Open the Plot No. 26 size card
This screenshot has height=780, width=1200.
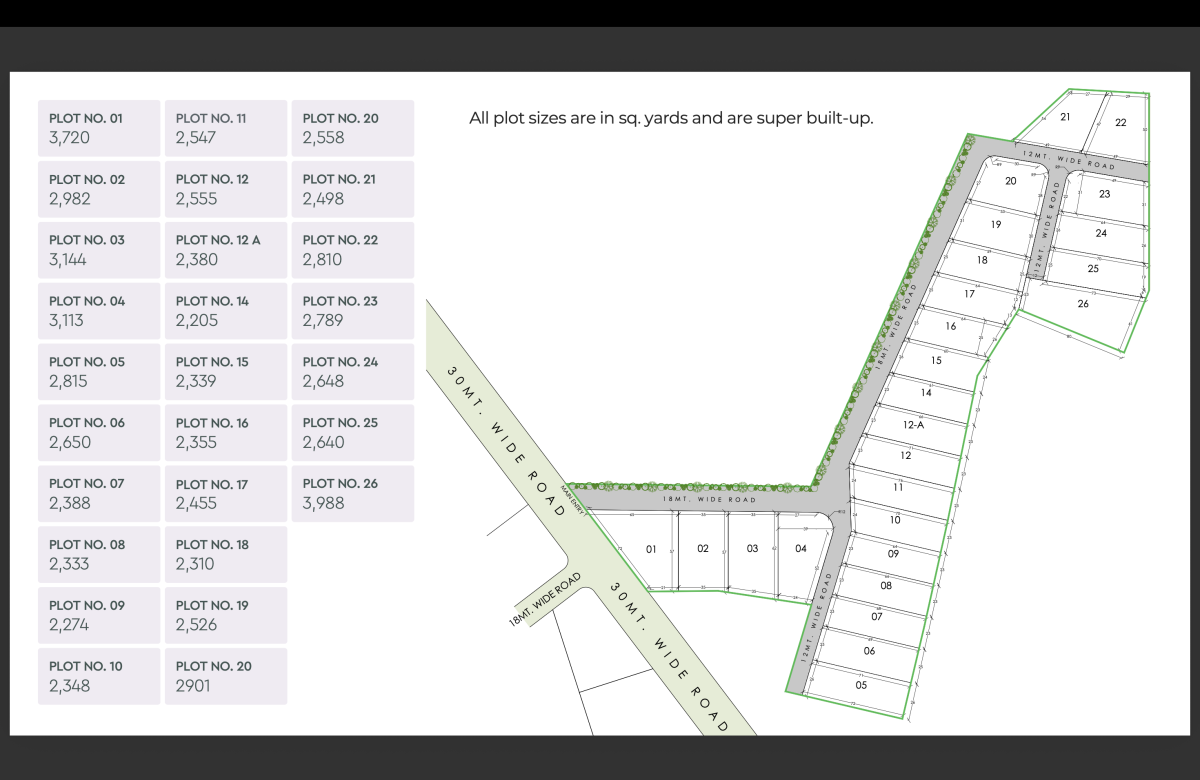(352, 493)
